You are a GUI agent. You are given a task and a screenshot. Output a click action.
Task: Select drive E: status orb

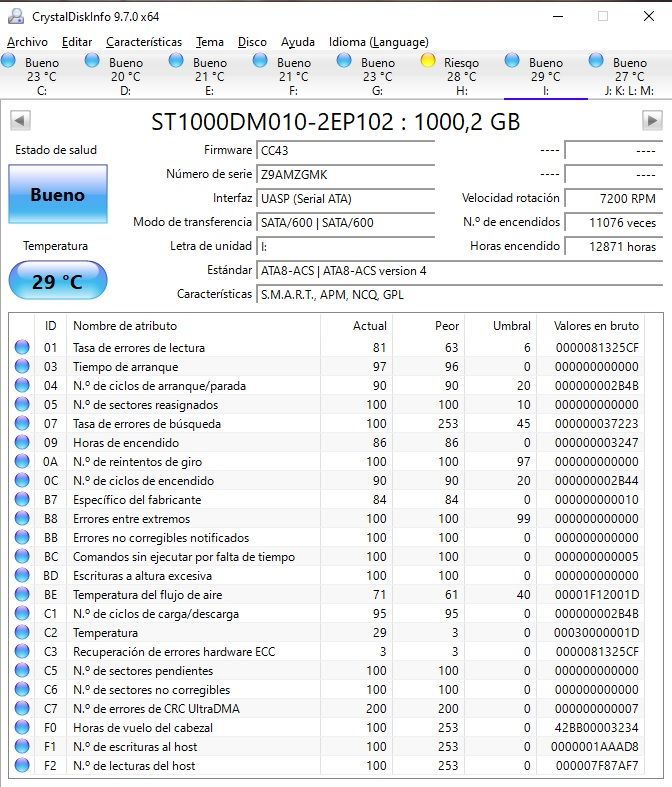(x=176, y=61)
